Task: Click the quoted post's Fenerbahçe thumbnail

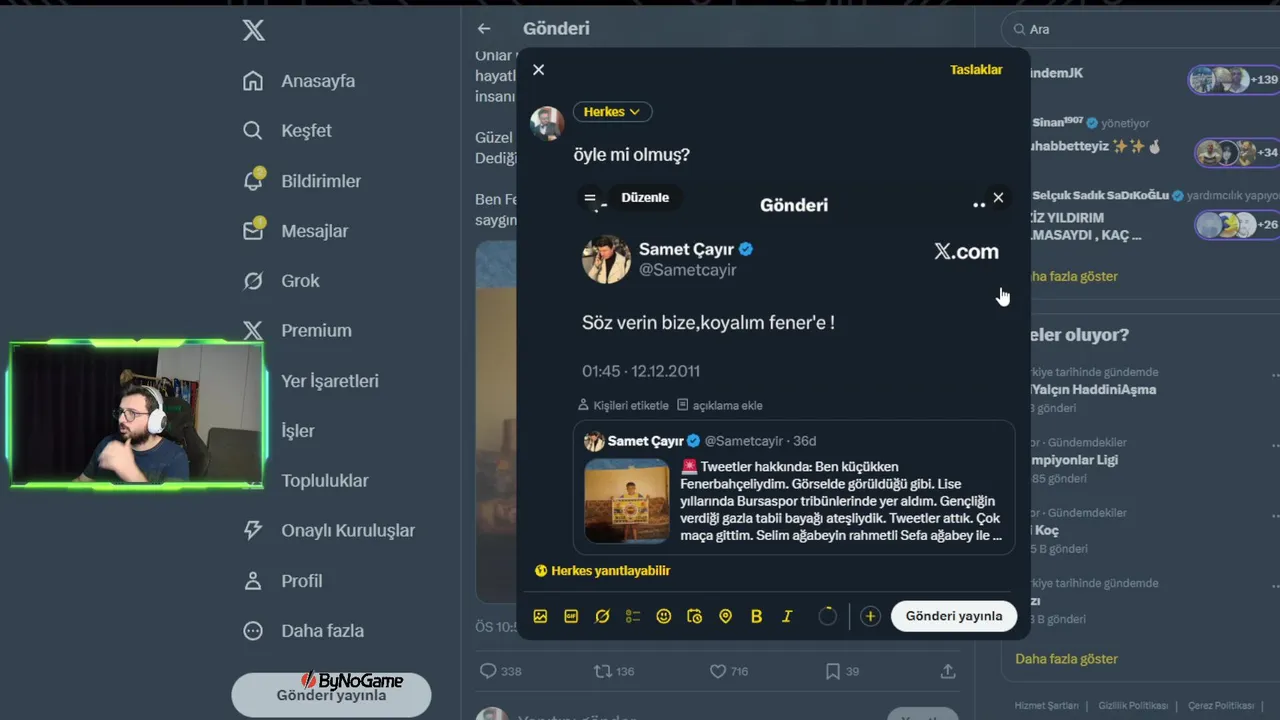Action: pos(627,501)
